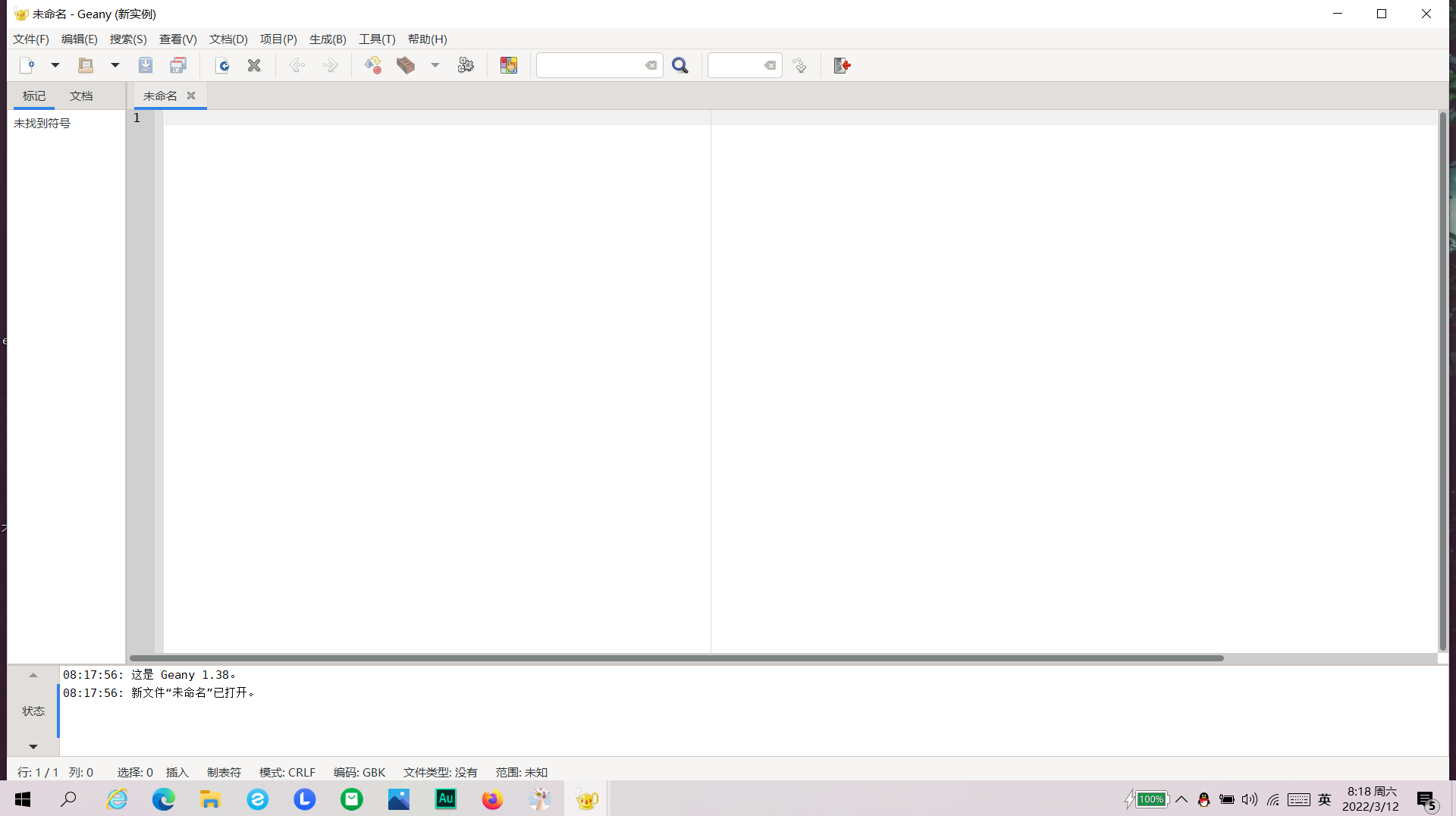Toggle the 英 input method indicator

click(x=1325, y=799)
